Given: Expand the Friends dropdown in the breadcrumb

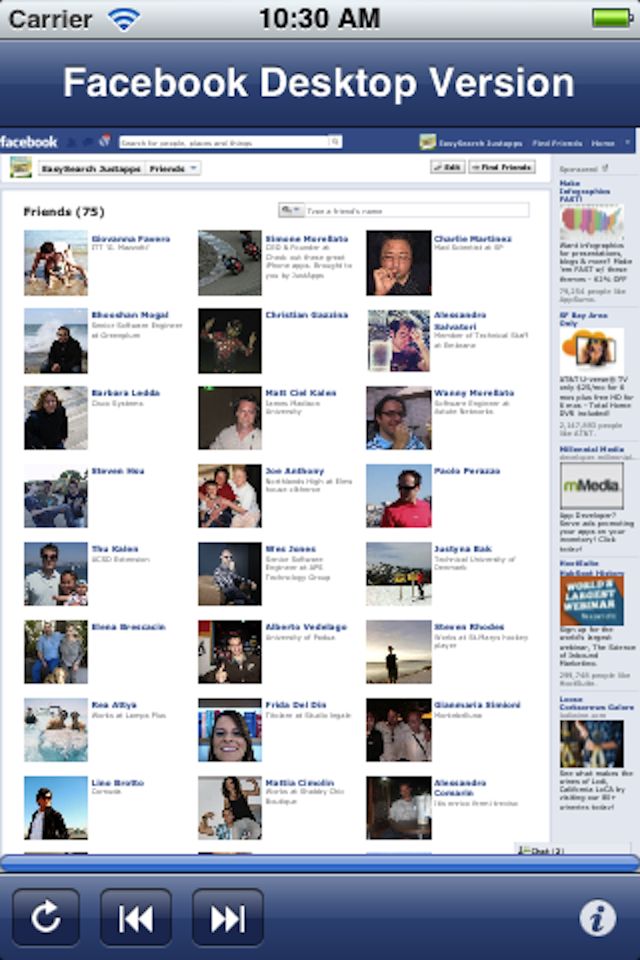Looking at the screenshot, I should 174,168.
